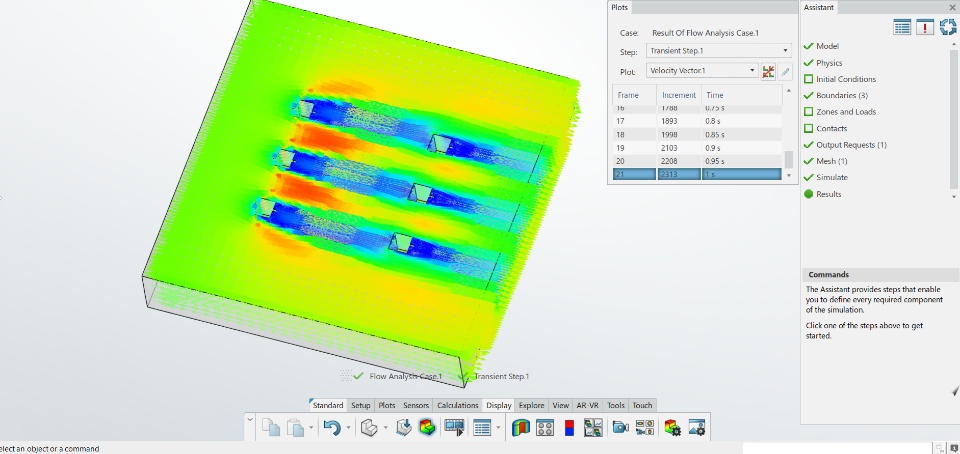The image size is (960, 454).
Task: Switch to the Explore tab
Action: pos(531,405)
